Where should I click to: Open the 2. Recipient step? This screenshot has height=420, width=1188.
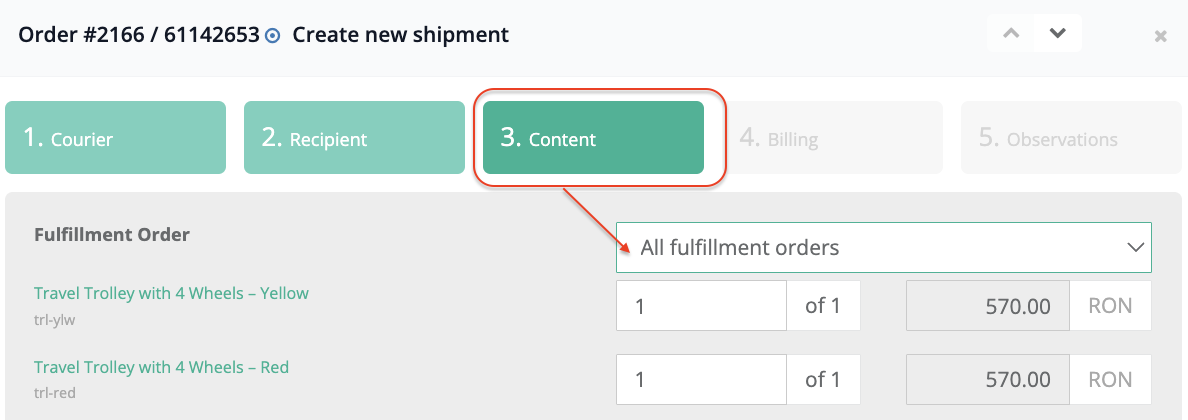(354, 138)
